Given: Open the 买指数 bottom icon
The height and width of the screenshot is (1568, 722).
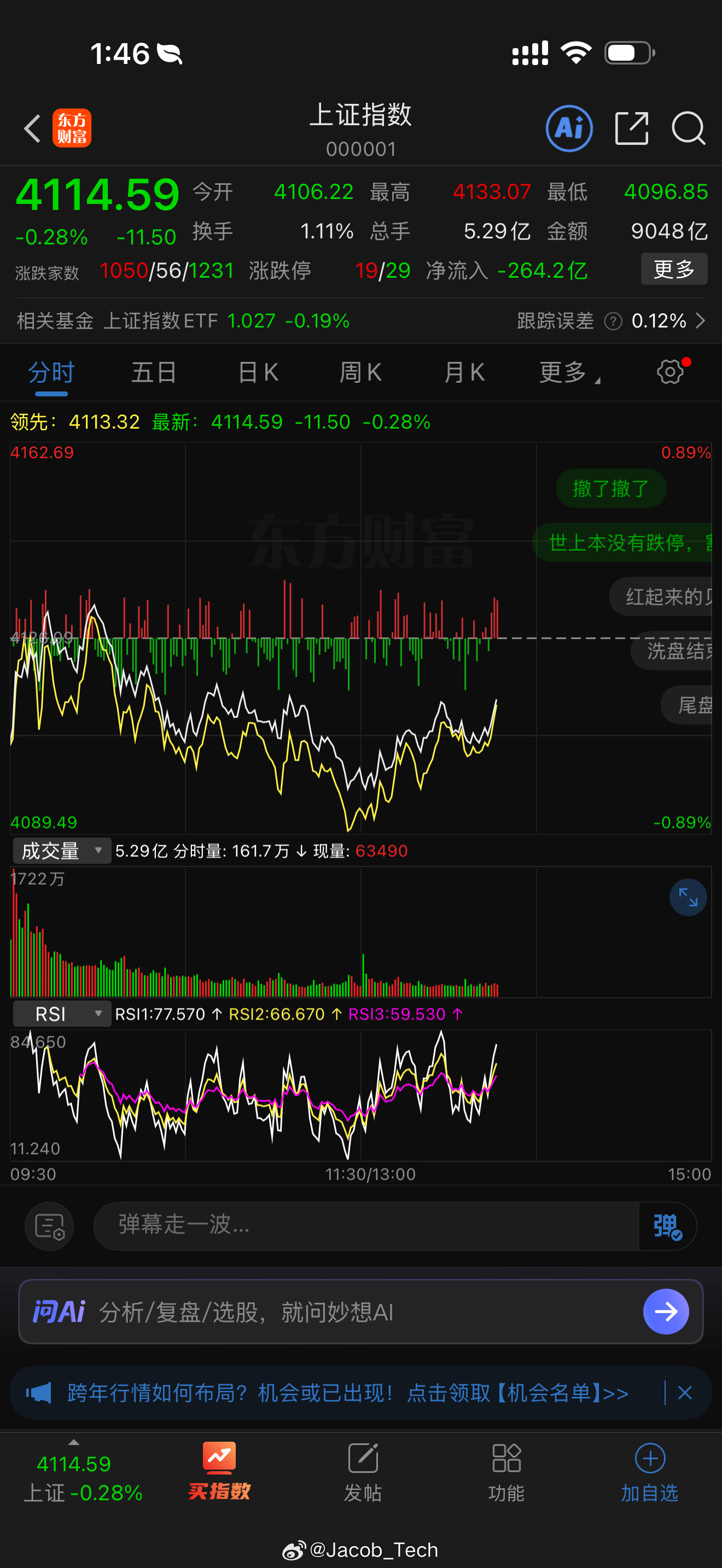Looking at the screenshot, I should click(x=219, y=1471).
